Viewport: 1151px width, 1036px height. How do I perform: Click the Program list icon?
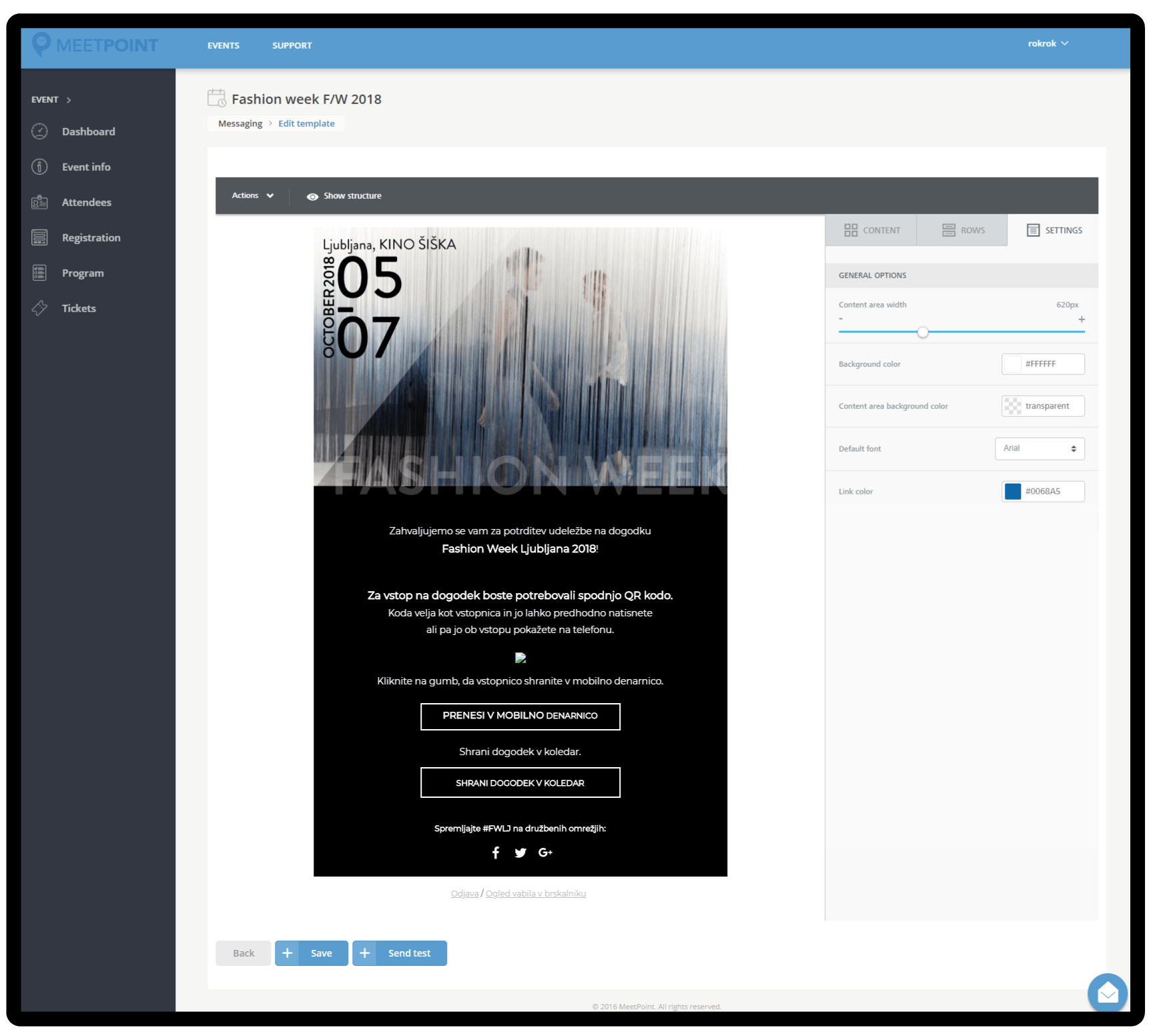tap(40, 273)
